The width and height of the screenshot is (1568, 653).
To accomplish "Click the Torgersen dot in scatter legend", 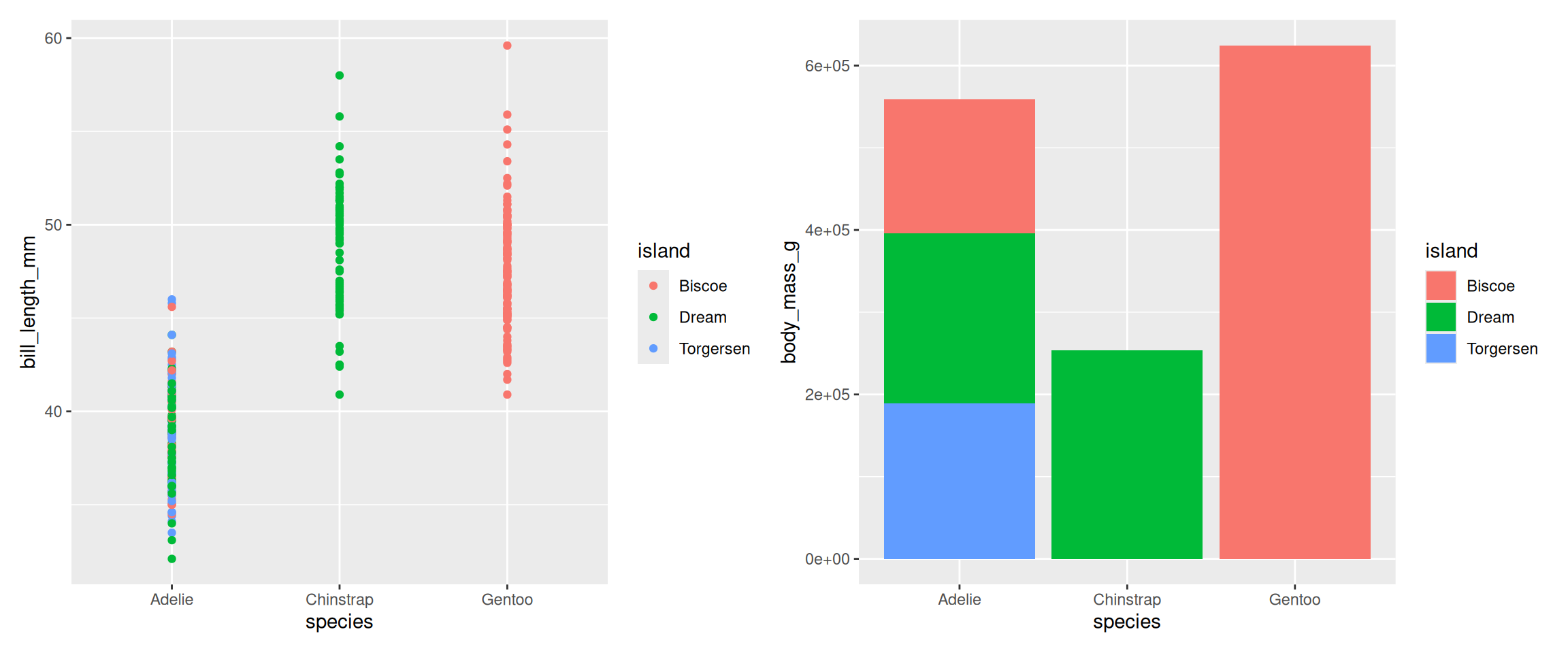I will [653, 348].
